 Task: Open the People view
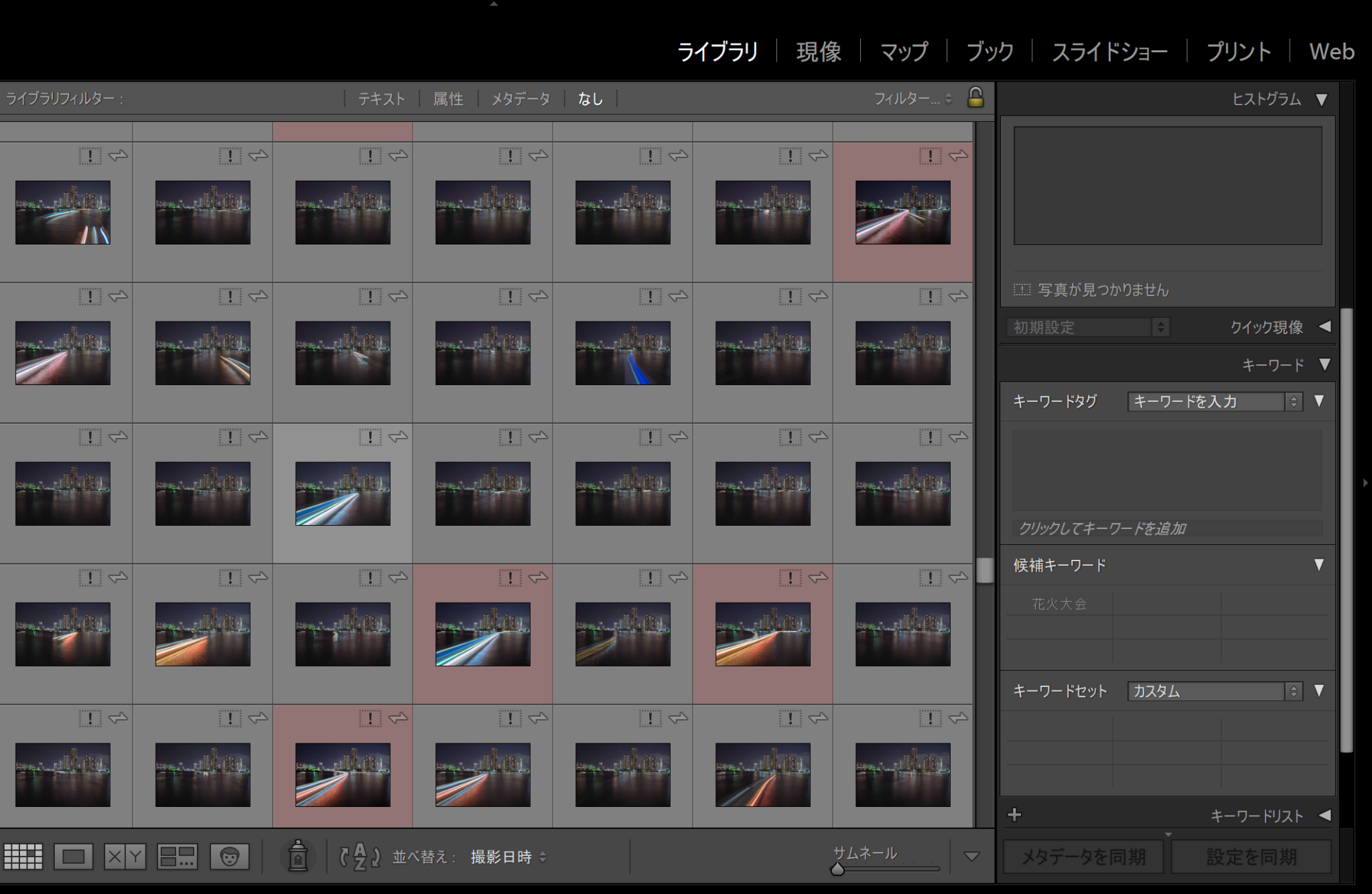tap(229, 856)
